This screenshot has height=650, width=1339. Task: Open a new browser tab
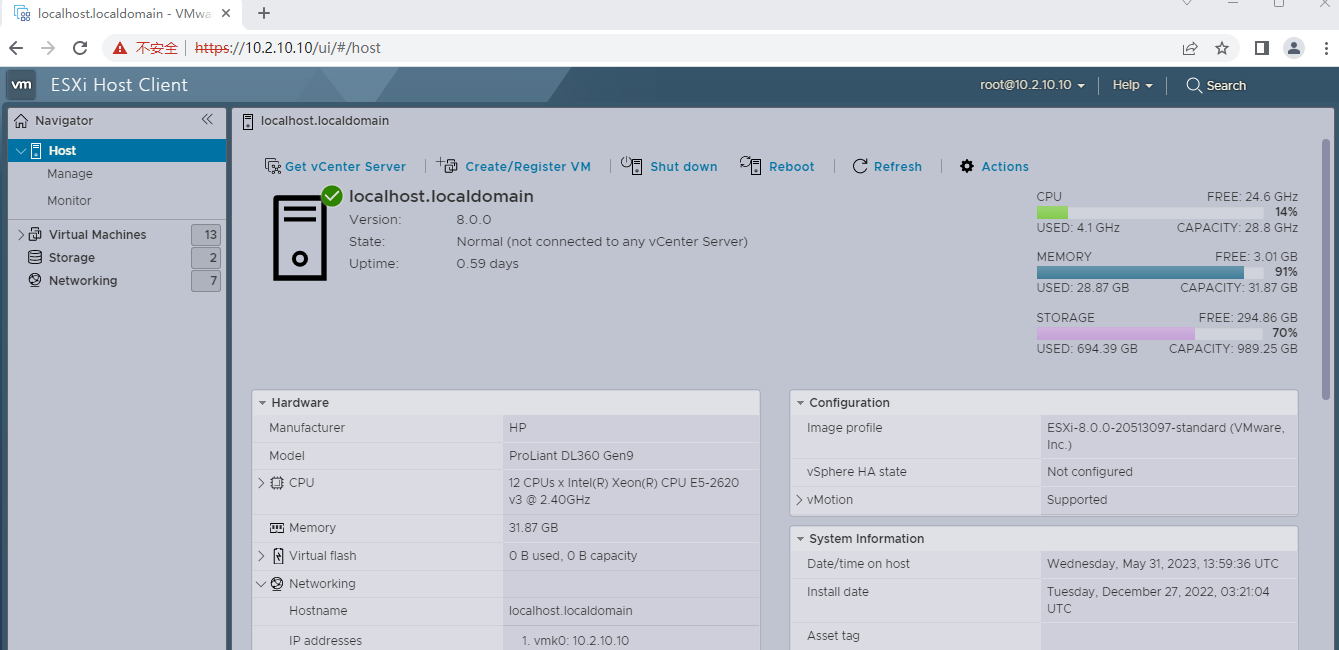coord(264,13)
